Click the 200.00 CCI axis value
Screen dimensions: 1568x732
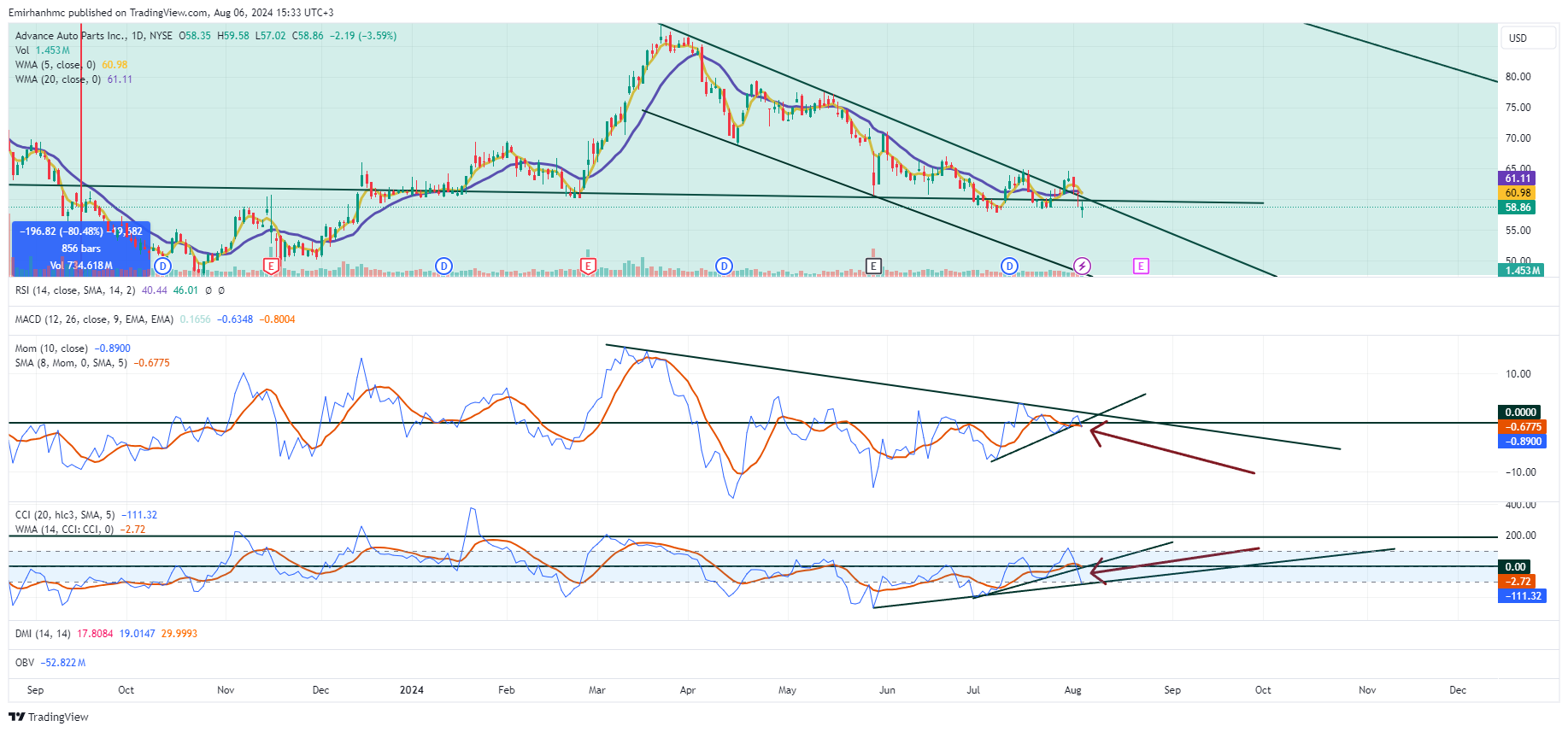[x=1520, y=536]
